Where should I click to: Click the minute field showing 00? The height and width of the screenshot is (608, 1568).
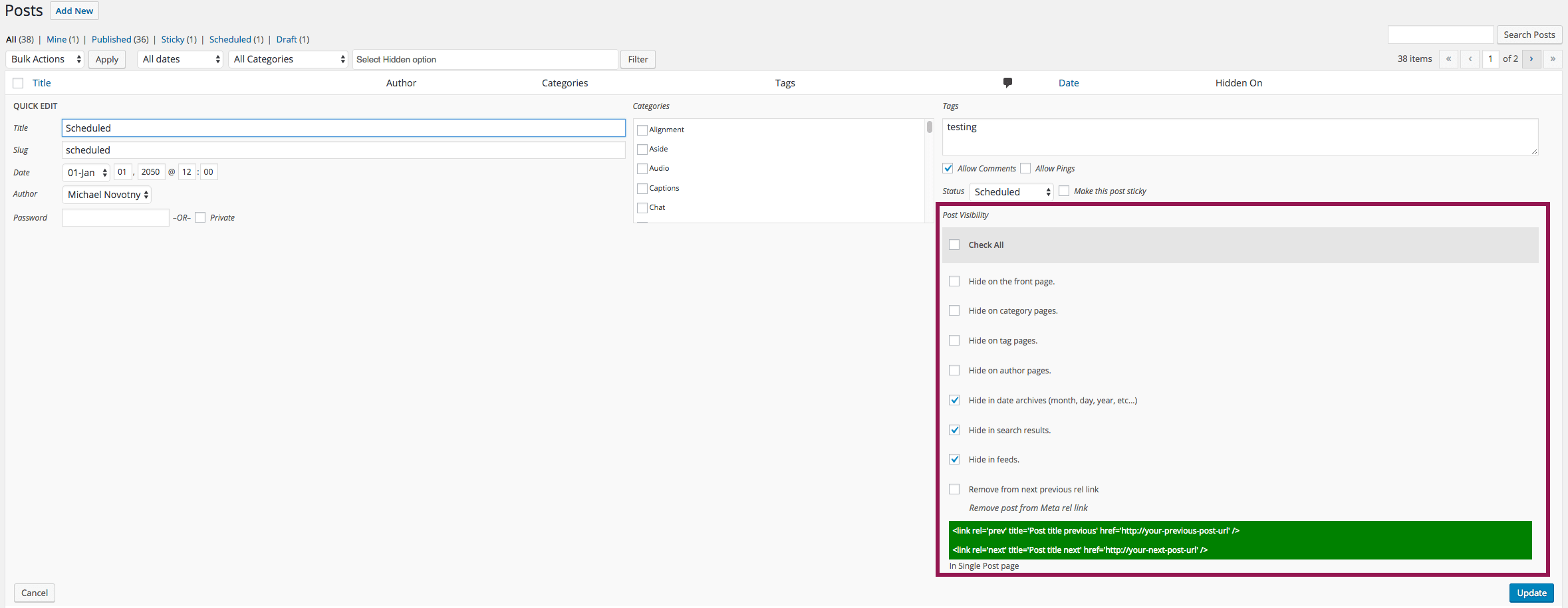pos(209,172)
